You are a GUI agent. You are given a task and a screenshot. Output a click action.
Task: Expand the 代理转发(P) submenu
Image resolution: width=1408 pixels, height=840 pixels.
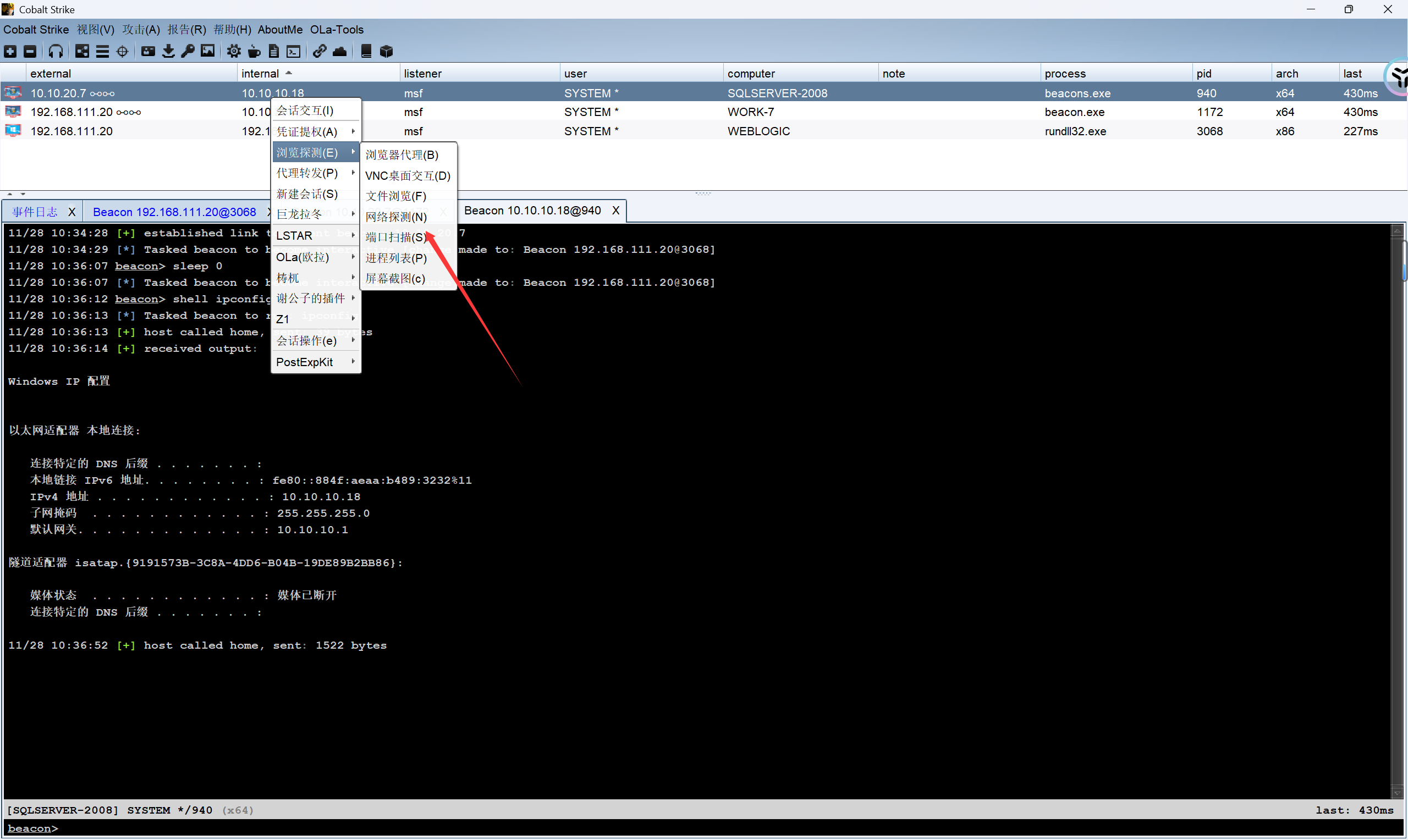pos(315,173)
